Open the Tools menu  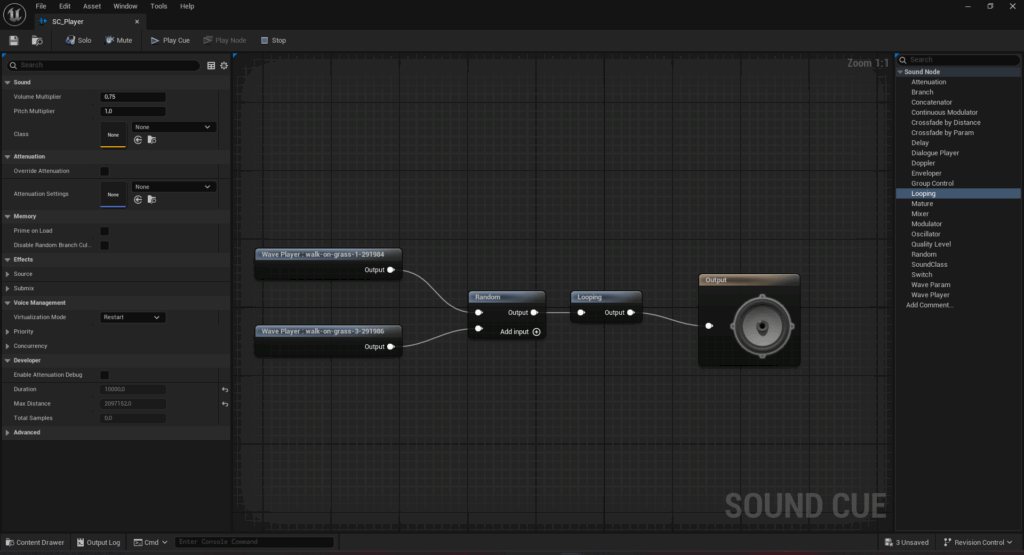tap(158, 6)
